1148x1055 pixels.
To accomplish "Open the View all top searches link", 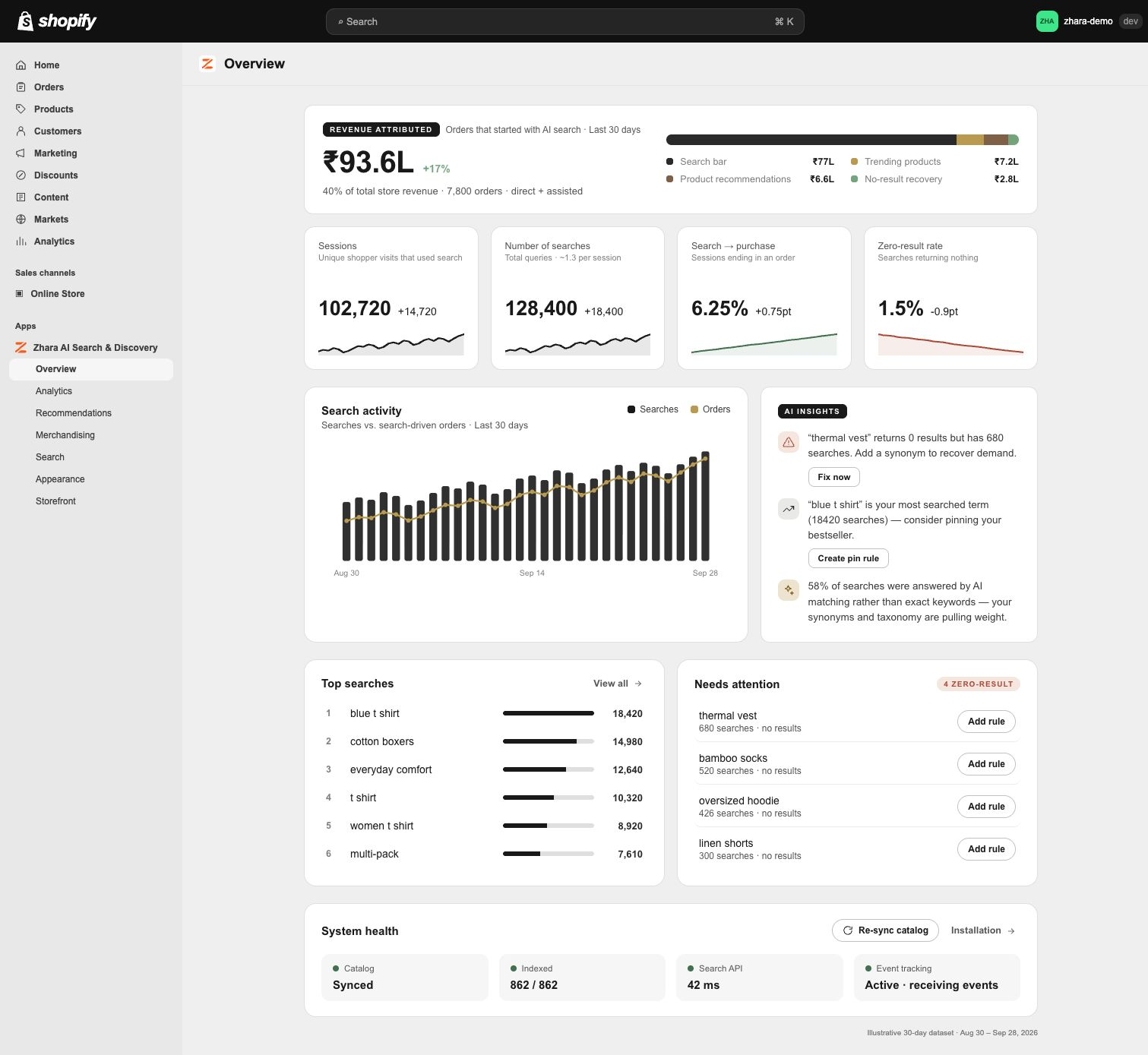I will click(618, 684).
